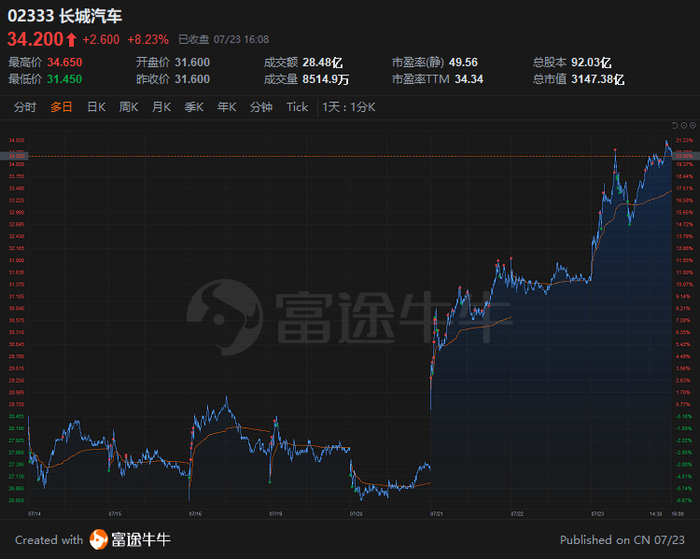The width and height of the screenshot is (700, 559).
Task: Click the 07/15 date label on axis
Action: [x=115, y=514]
